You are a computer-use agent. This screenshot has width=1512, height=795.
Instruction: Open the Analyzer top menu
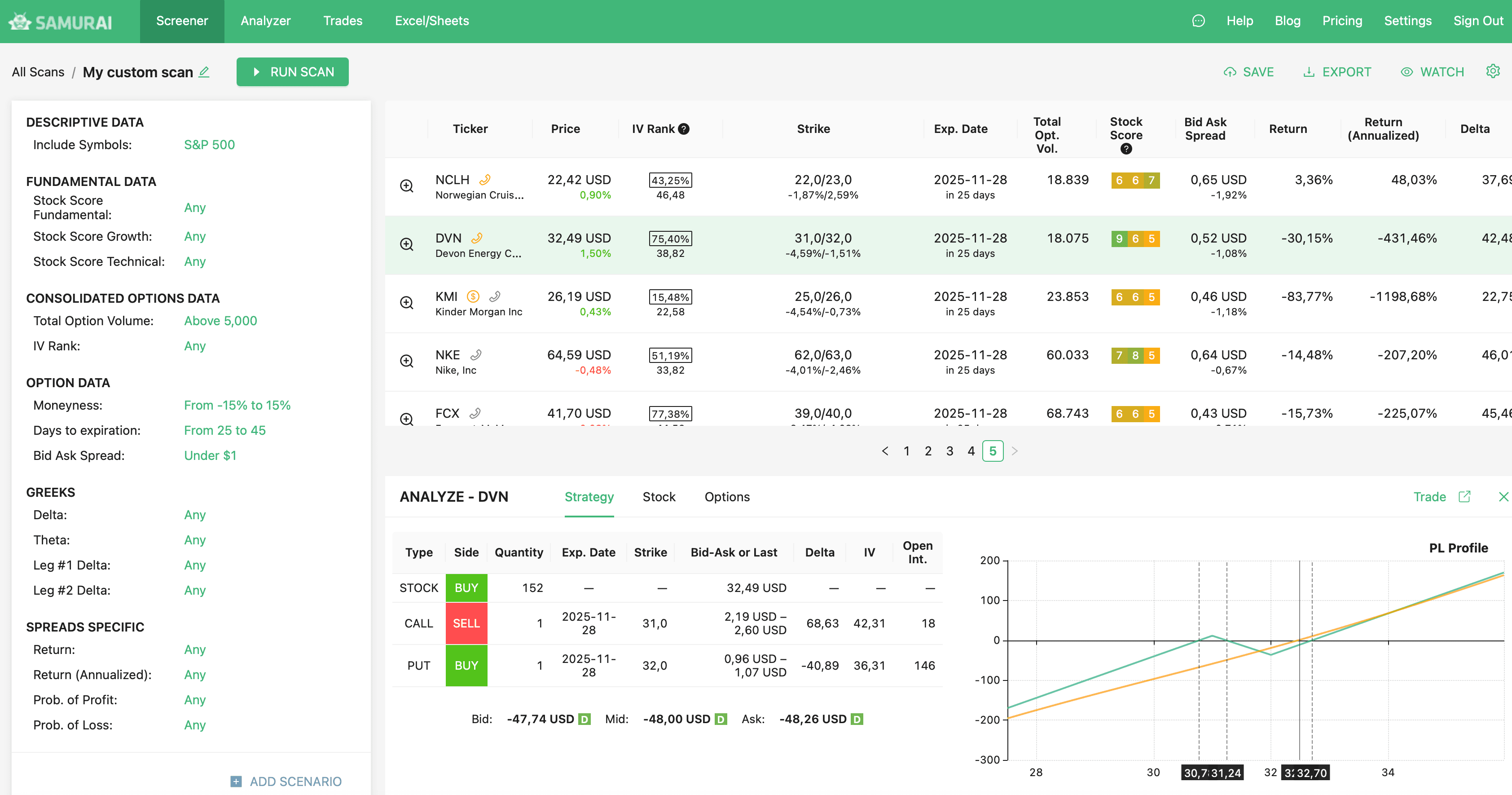point(265,21)
